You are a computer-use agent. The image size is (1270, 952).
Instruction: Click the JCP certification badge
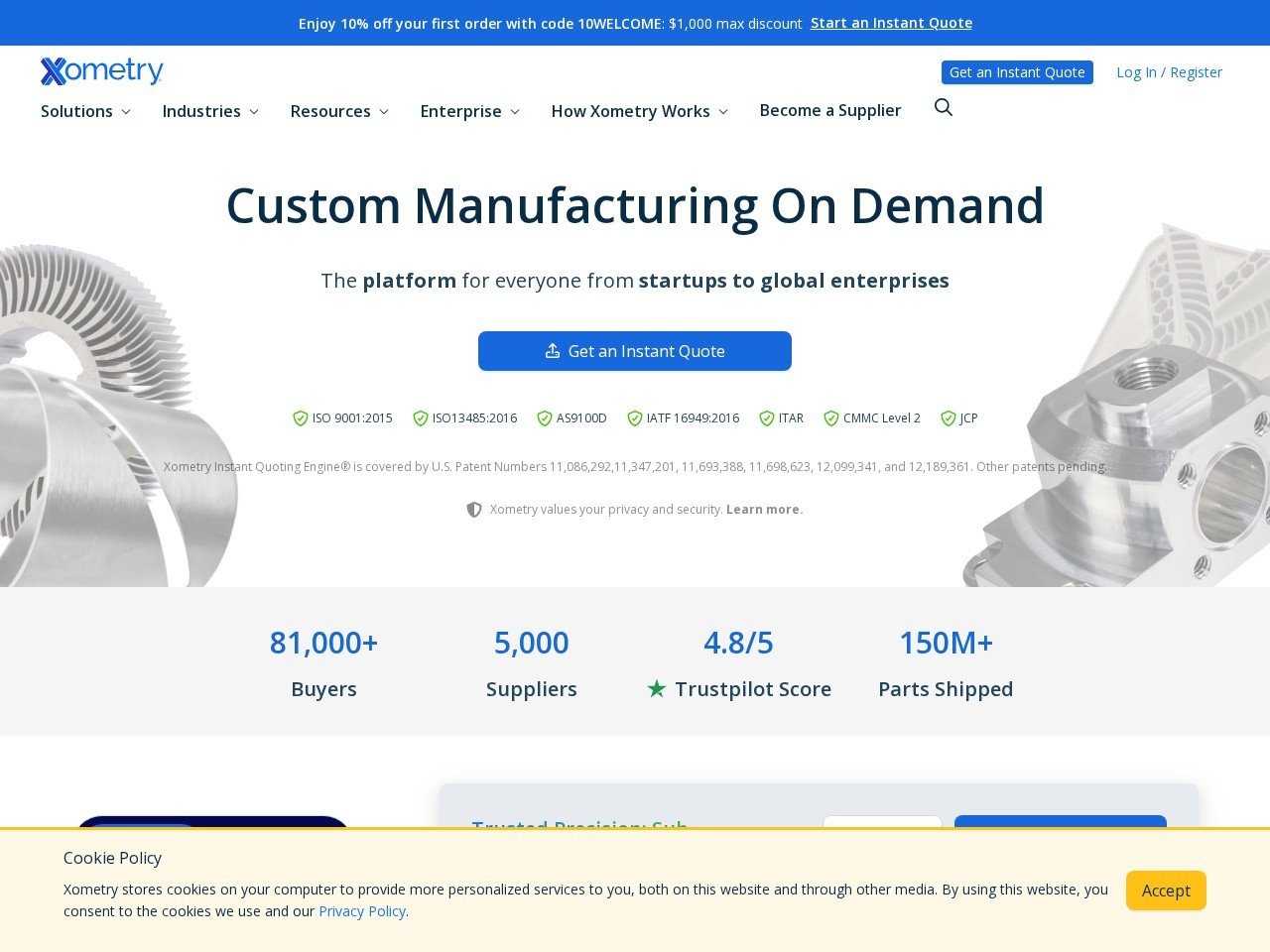tap(960, 417)
